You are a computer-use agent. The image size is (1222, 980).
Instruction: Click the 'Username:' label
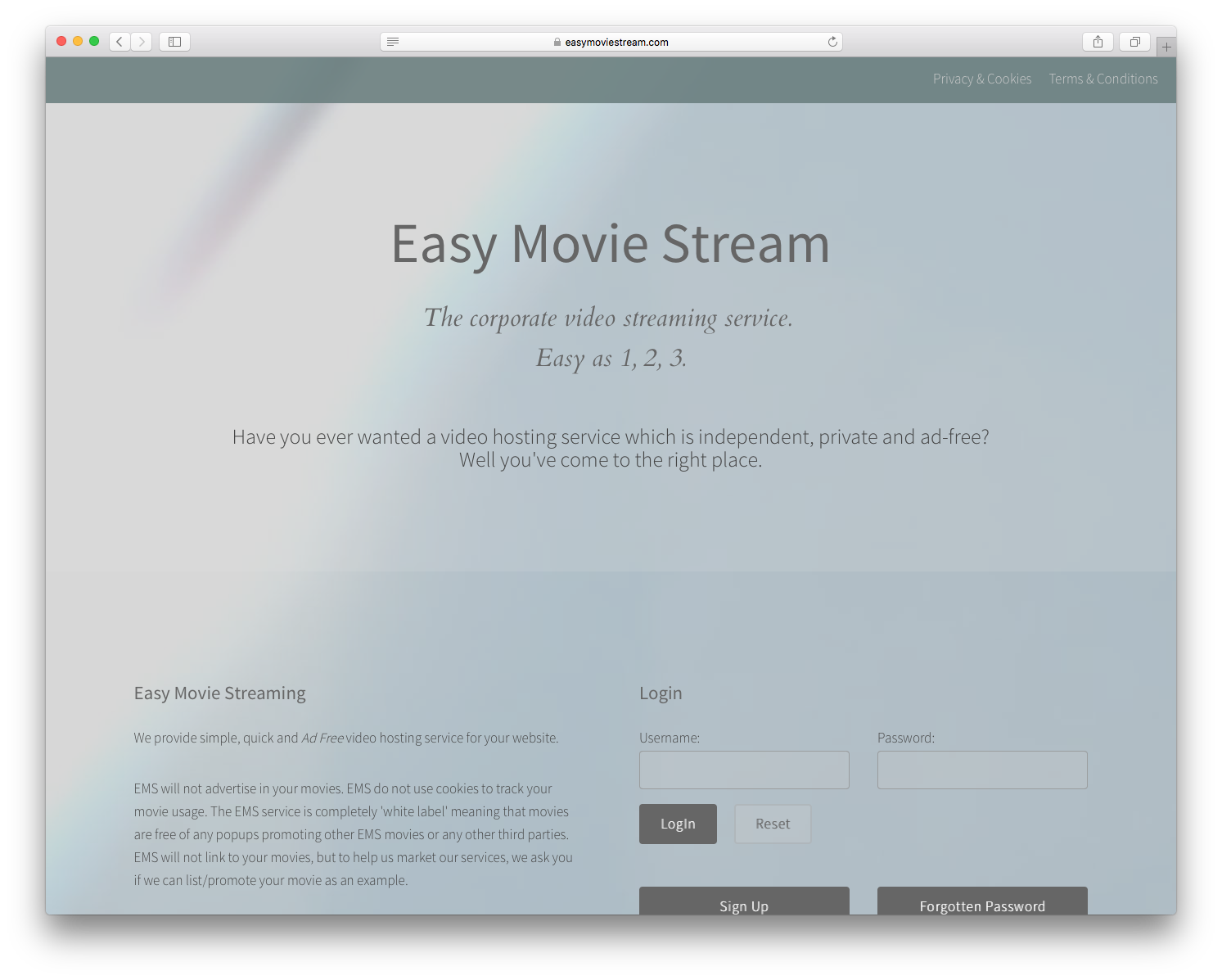[x=670, y=738]
